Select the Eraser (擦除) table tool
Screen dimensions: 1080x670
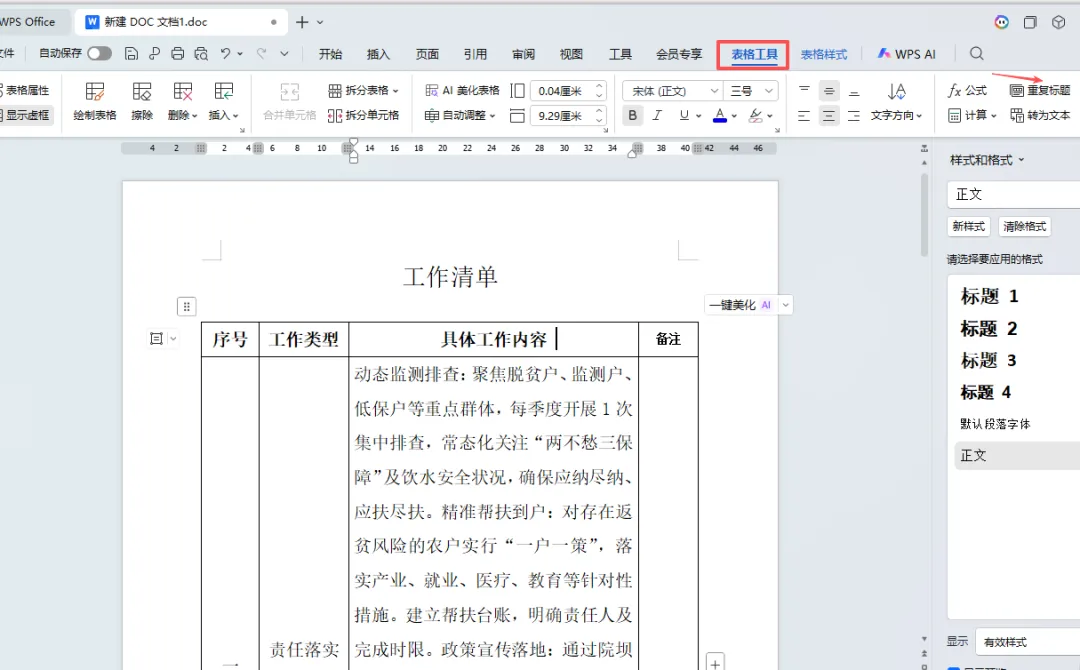pos(142,102)
